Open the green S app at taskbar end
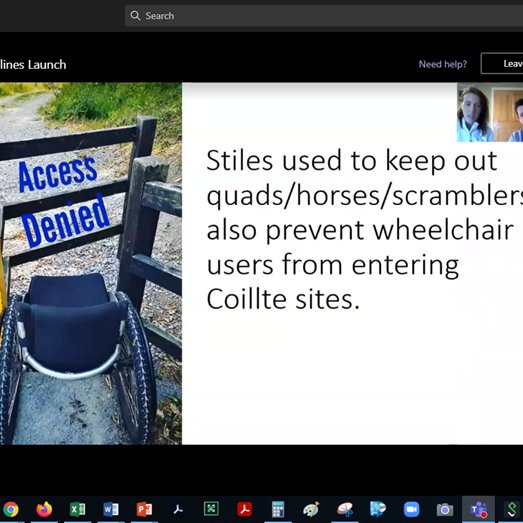 tap(512, 509)
